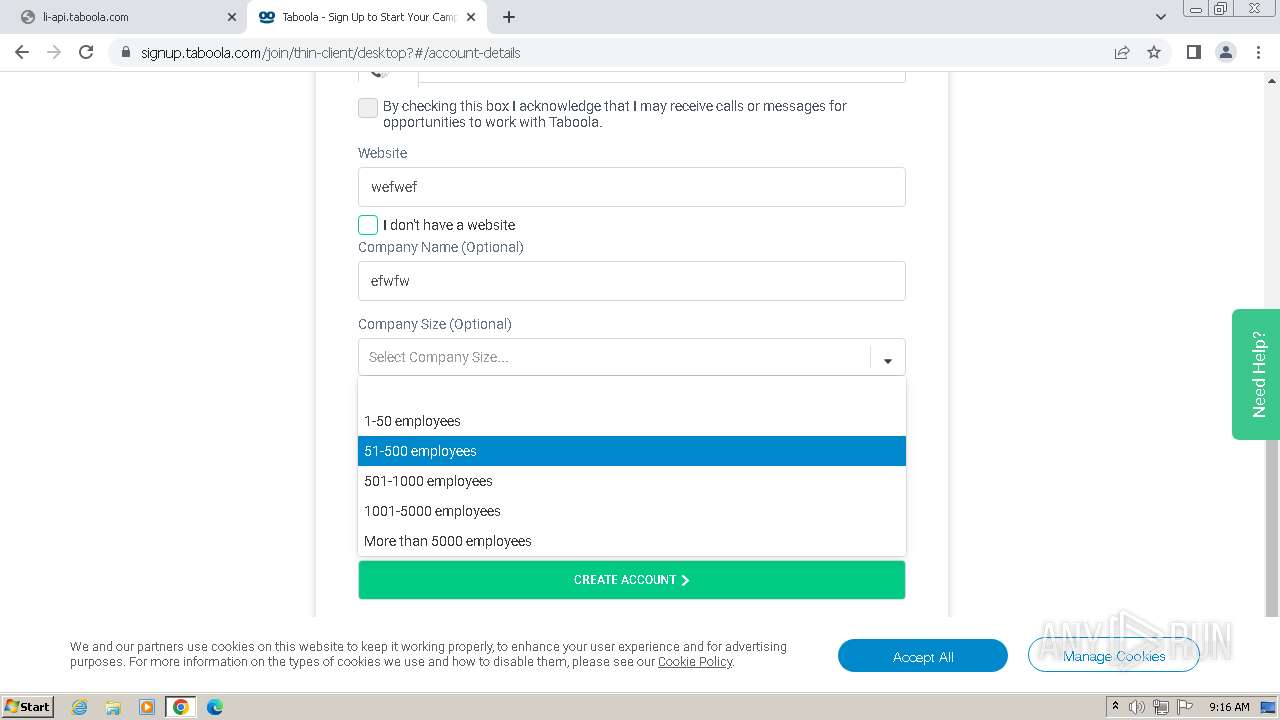1280x720 pixels.
Task: Open the Cookie Policy link
Action: click(695, 661)
